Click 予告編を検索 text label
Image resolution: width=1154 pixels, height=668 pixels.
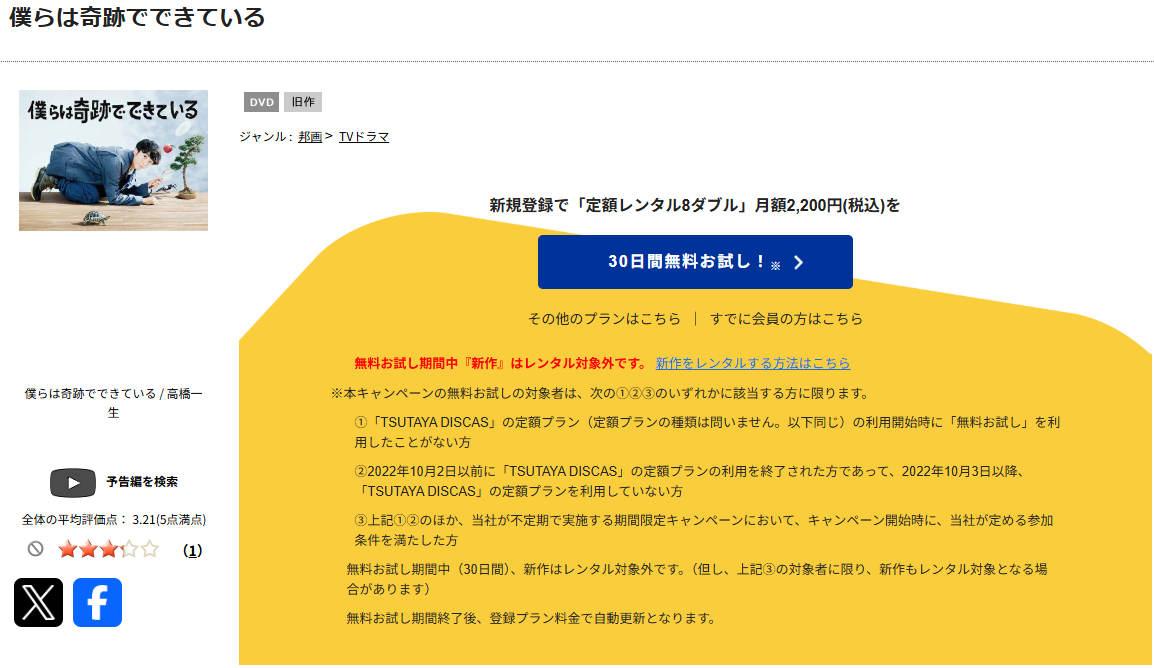pyautogui.click(x=142, y=482)
